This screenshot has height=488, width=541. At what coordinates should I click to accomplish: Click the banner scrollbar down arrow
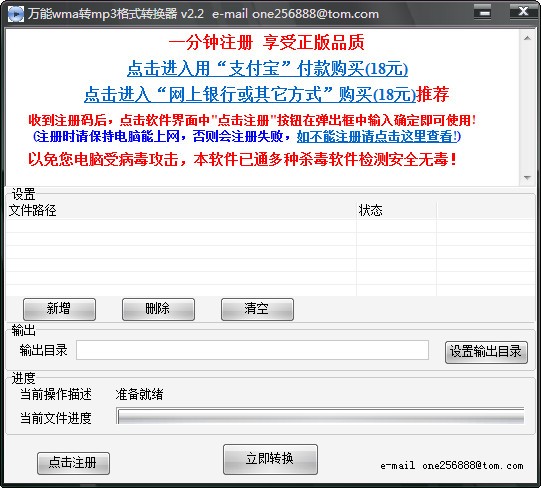click(x=527, y=178)
